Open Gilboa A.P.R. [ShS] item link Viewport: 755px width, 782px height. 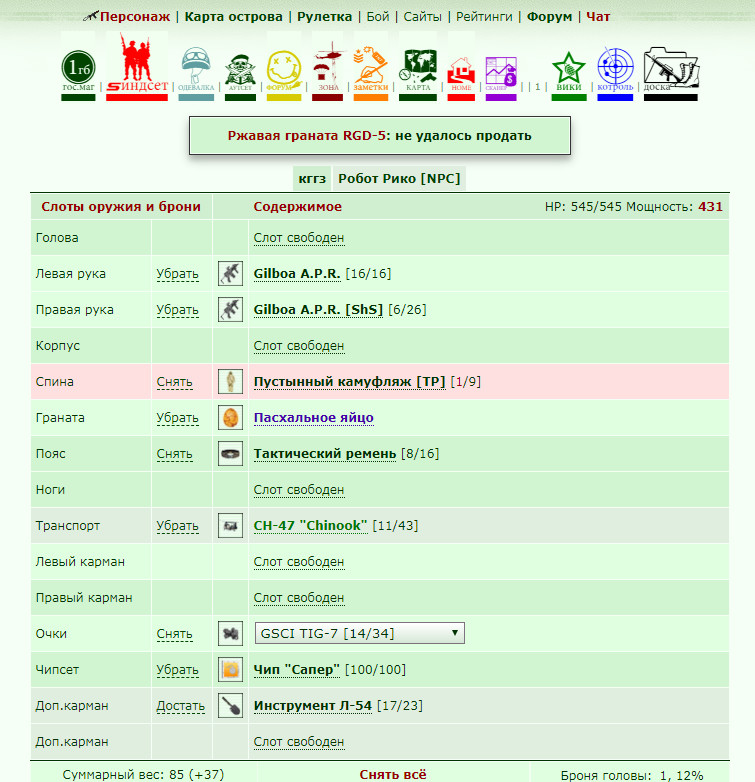tap(318, 309)
